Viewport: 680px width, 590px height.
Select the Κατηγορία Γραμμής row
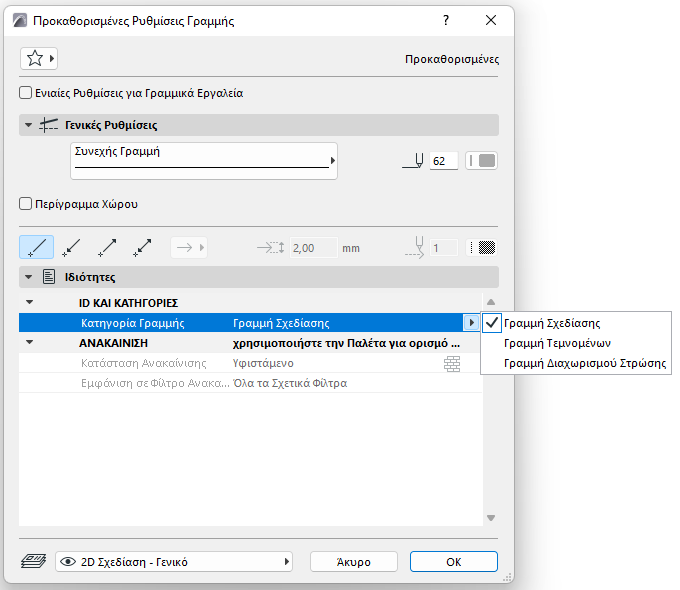pos(250,323)
